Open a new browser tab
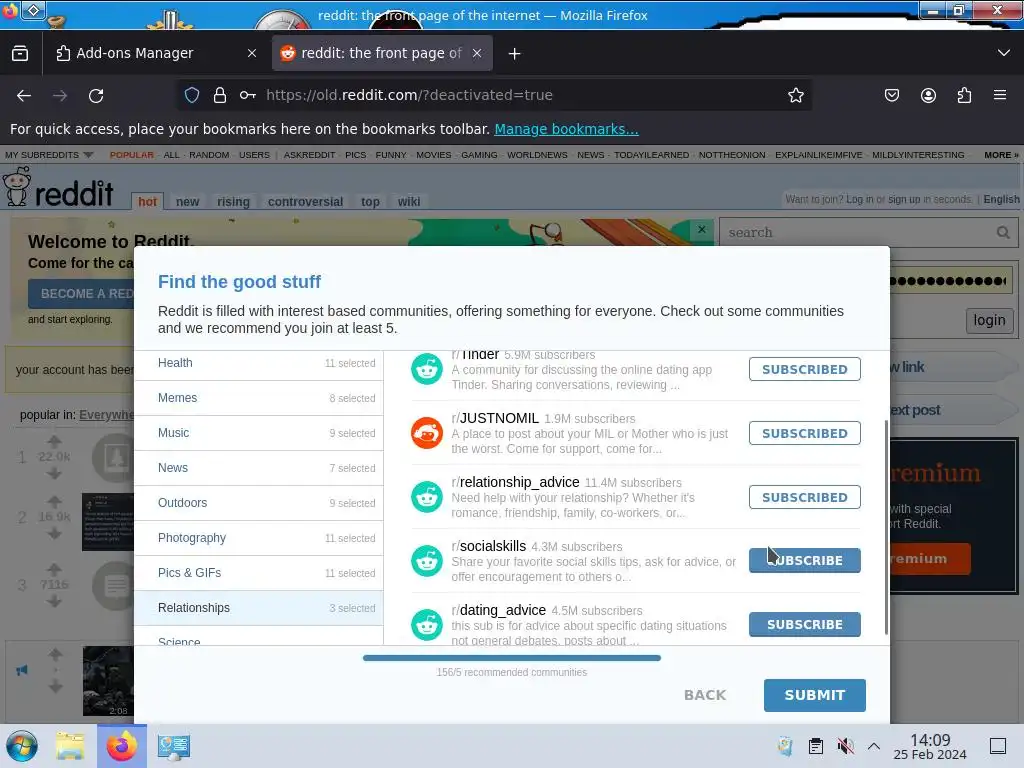The width and height of the screenshot is (1024, 768). (x=515, y=54)
